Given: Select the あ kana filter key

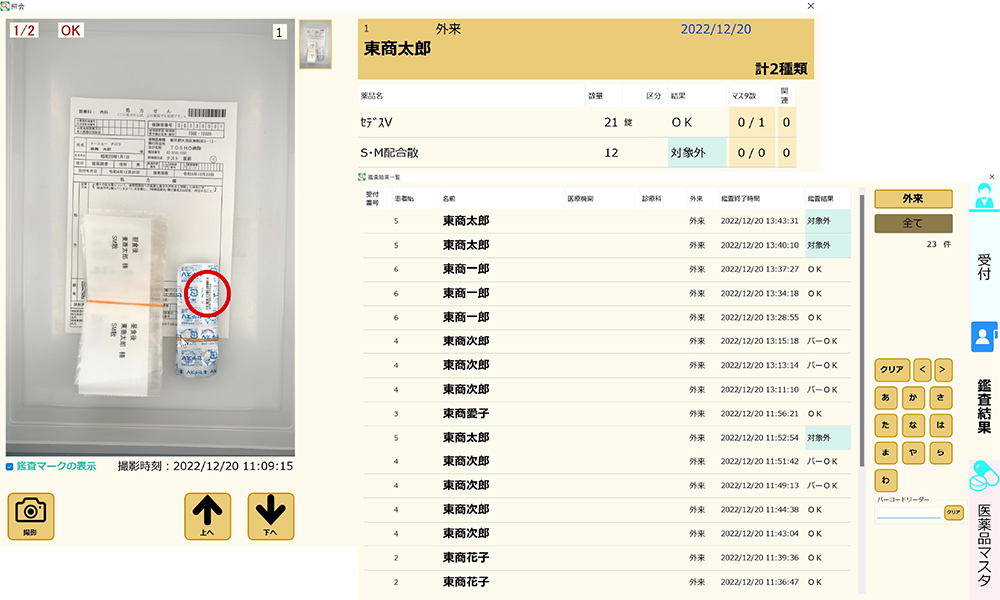Looking at the screenshot, I should coord(886,398).
